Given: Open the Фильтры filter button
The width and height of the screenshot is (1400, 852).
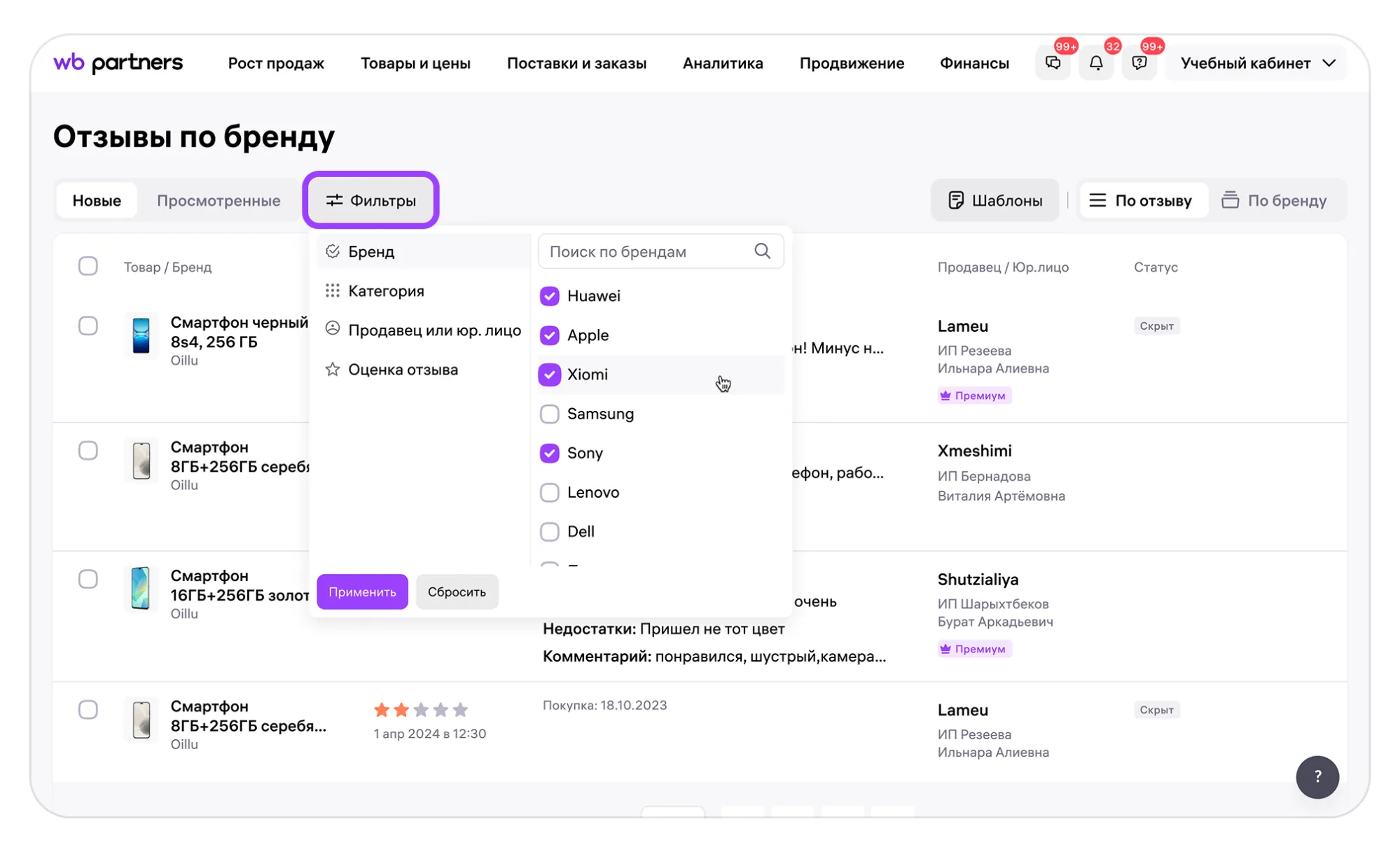Looking at the screenshot, I should click(x=371, y=200).
